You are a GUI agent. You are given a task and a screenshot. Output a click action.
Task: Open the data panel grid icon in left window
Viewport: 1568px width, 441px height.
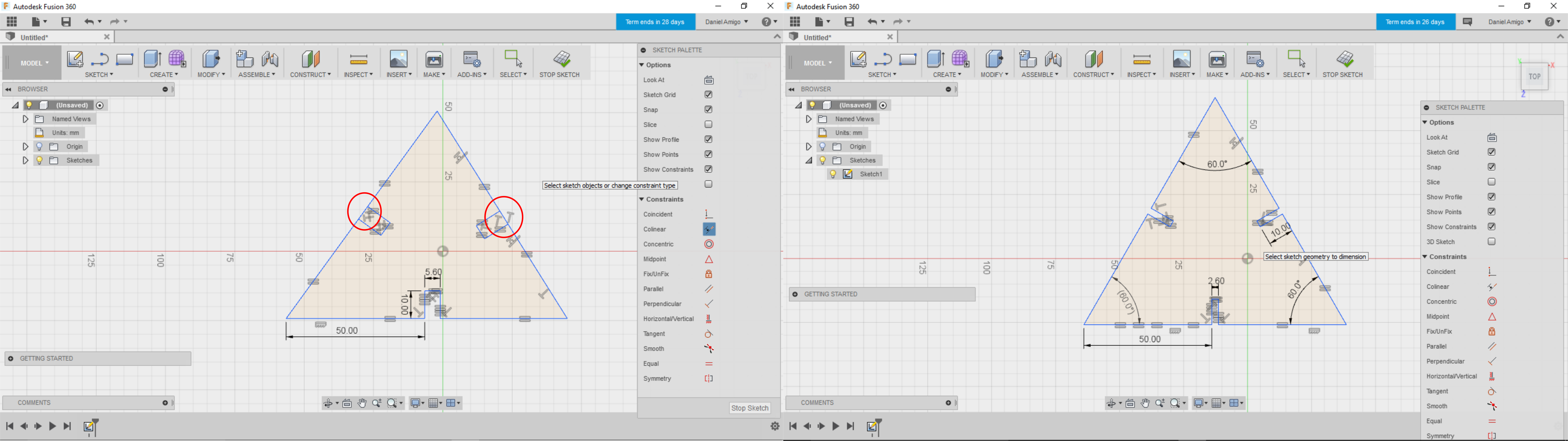(x=11, y=22)
